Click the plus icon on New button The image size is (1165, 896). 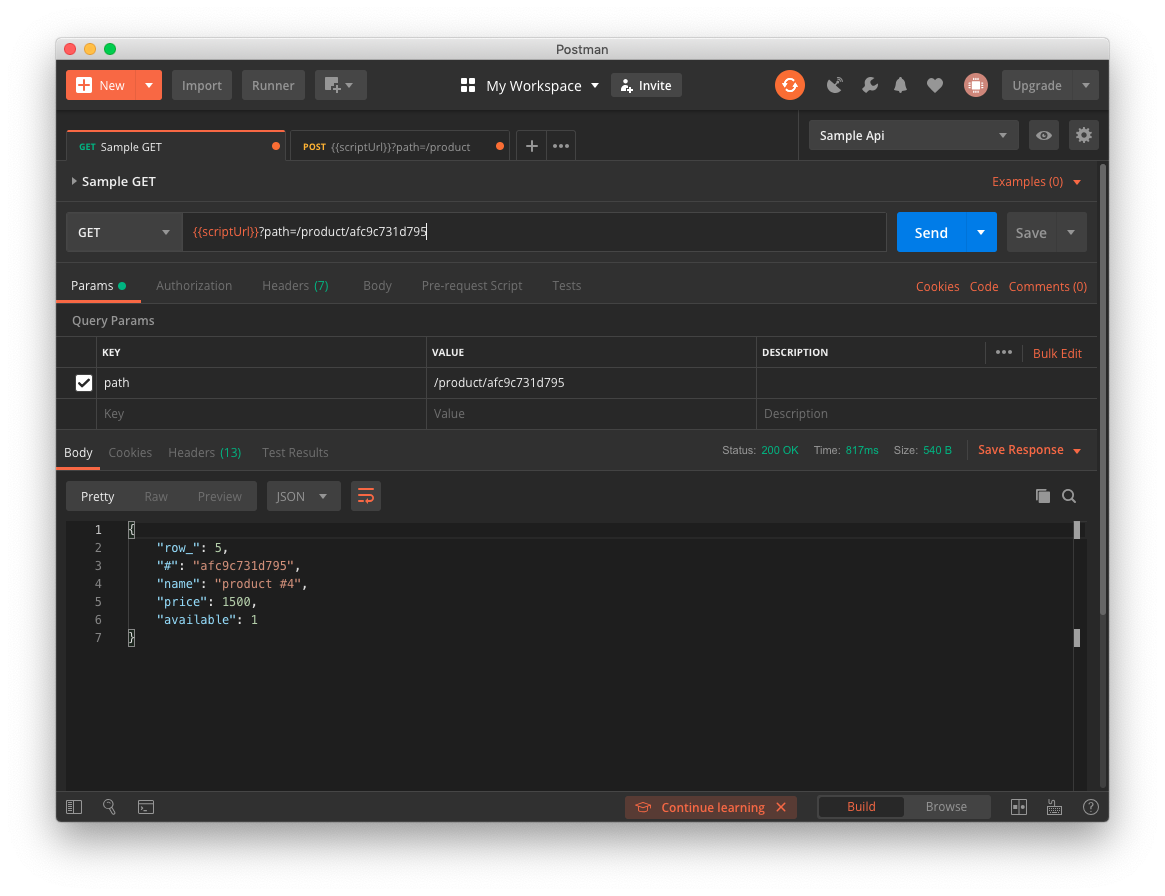pos(84,85)
